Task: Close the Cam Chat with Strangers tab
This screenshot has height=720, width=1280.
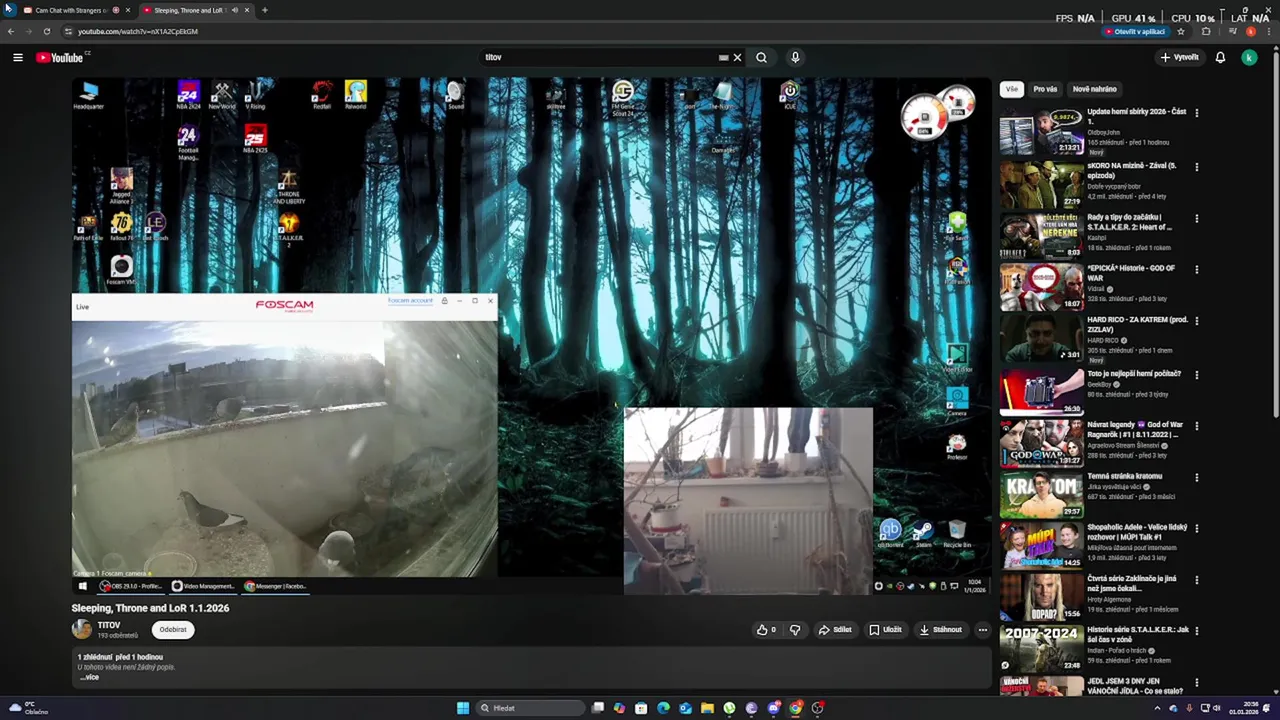Action: (x=127, y=10)
